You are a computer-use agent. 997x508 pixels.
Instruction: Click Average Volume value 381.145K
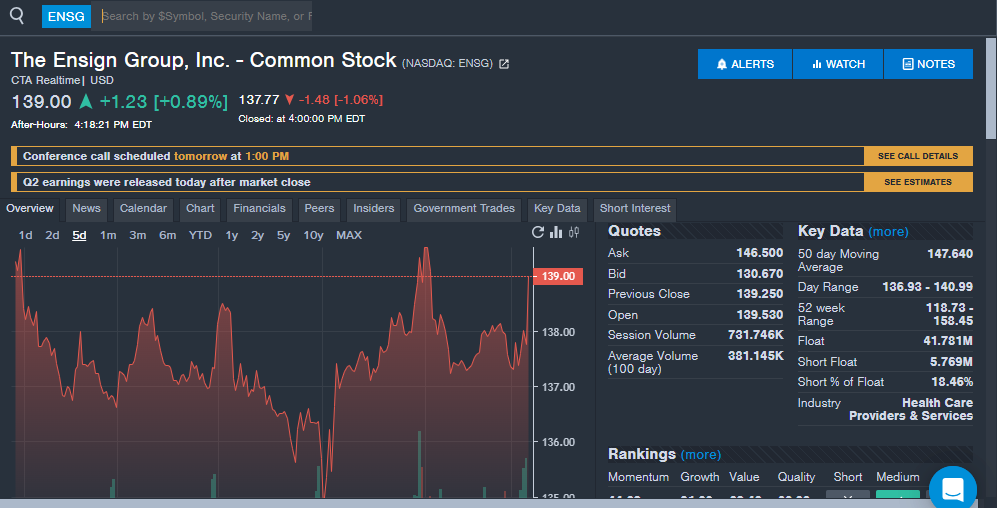pos(755,356)
